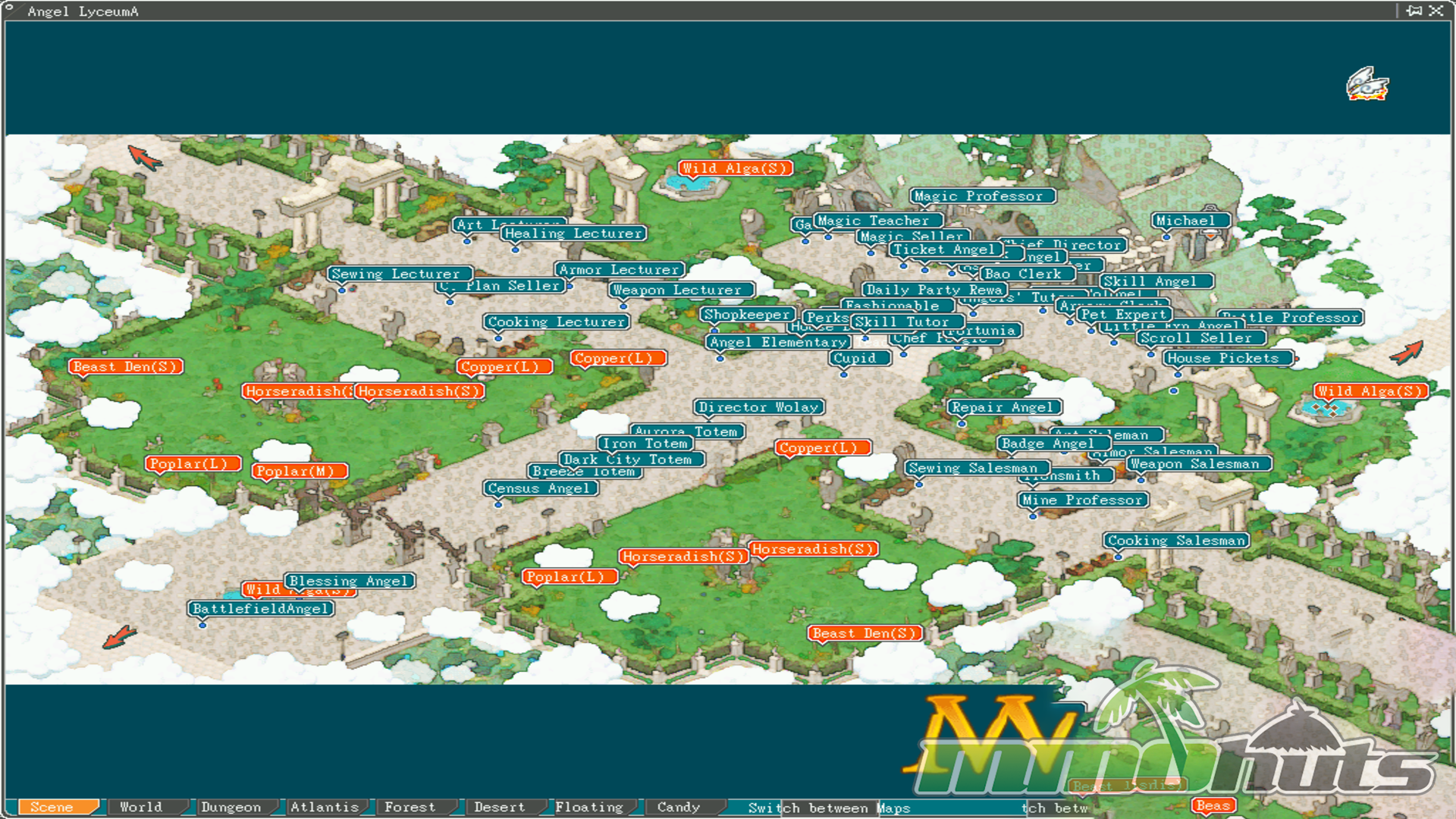1456x819 pixels.
Task: Open the Candy map tab
Action: (x=678, y=807)
